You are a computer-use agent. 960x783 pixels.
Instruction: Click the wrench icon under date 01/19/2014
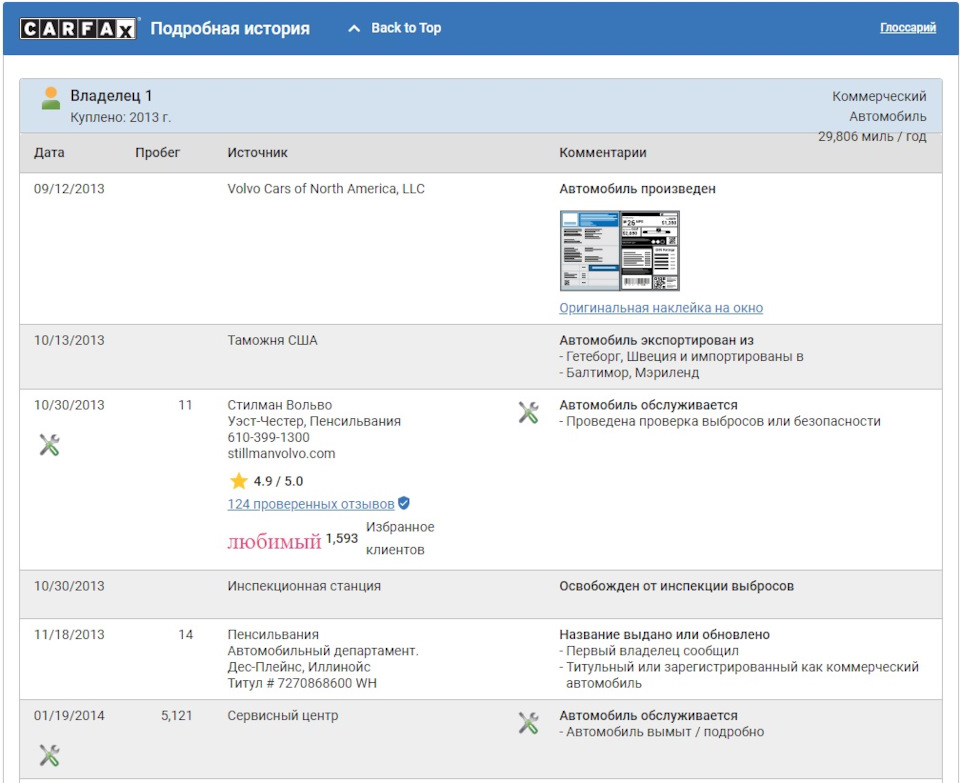click(x=50, y=755)
